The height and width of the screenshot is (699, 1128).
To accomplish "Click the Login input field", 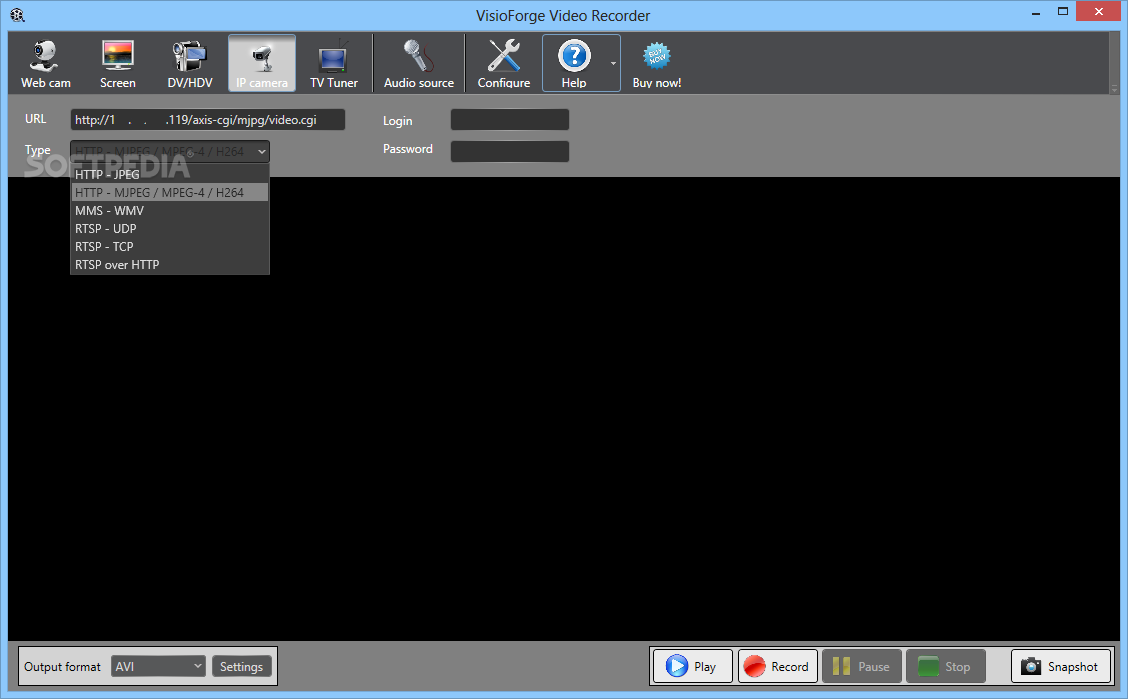I will point(509,119).
